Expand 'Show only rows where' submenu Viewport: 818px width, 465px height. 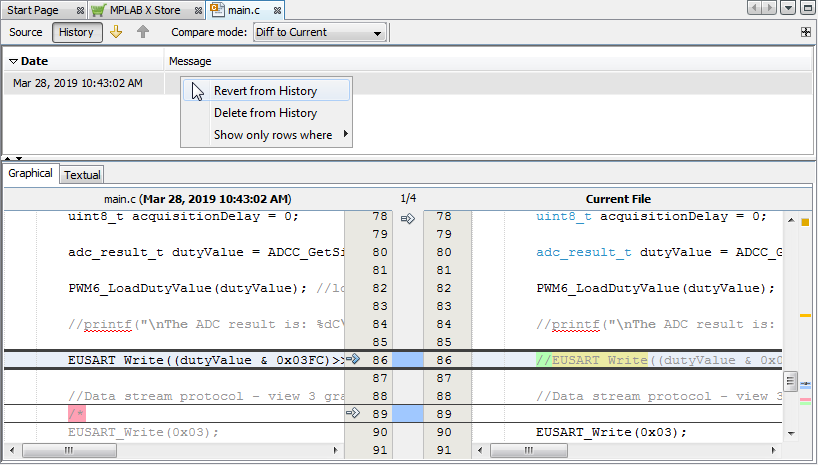pos(273,135)
